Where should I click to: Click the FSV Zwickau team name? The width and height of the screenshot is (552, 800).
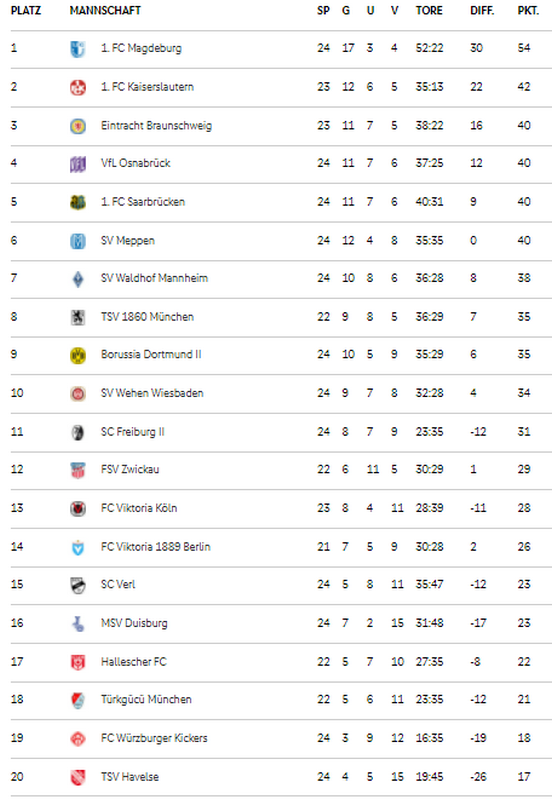130,469
